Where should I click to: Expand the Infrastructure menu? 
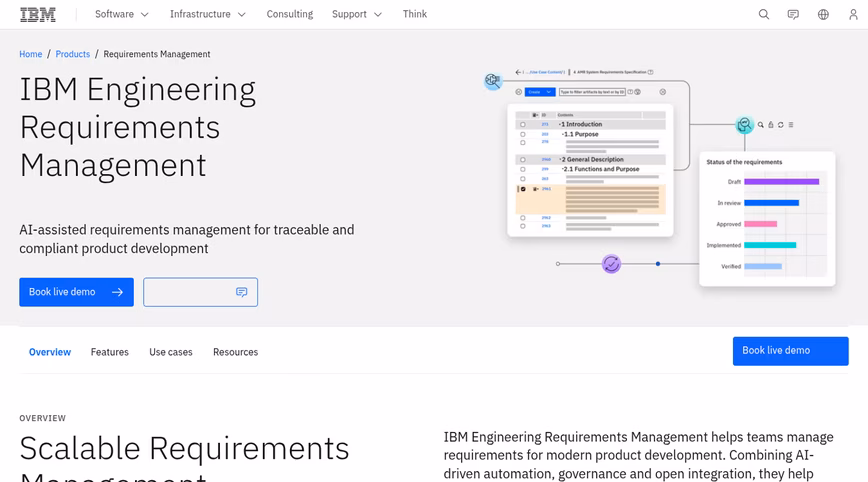click(208, 14)
